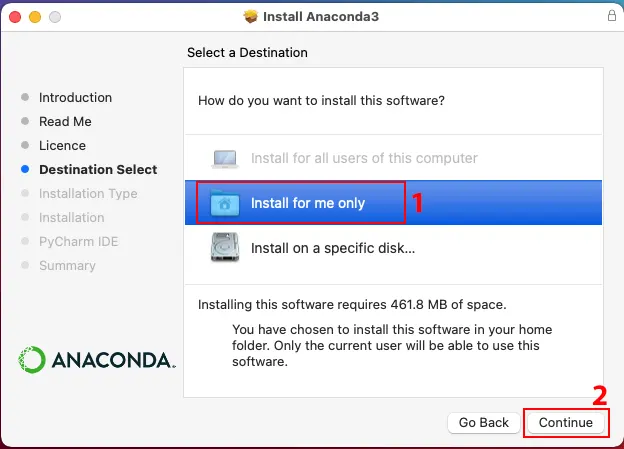
Task: Click the Go Back button
Action: pyautogui.click(x=484, y=422)
